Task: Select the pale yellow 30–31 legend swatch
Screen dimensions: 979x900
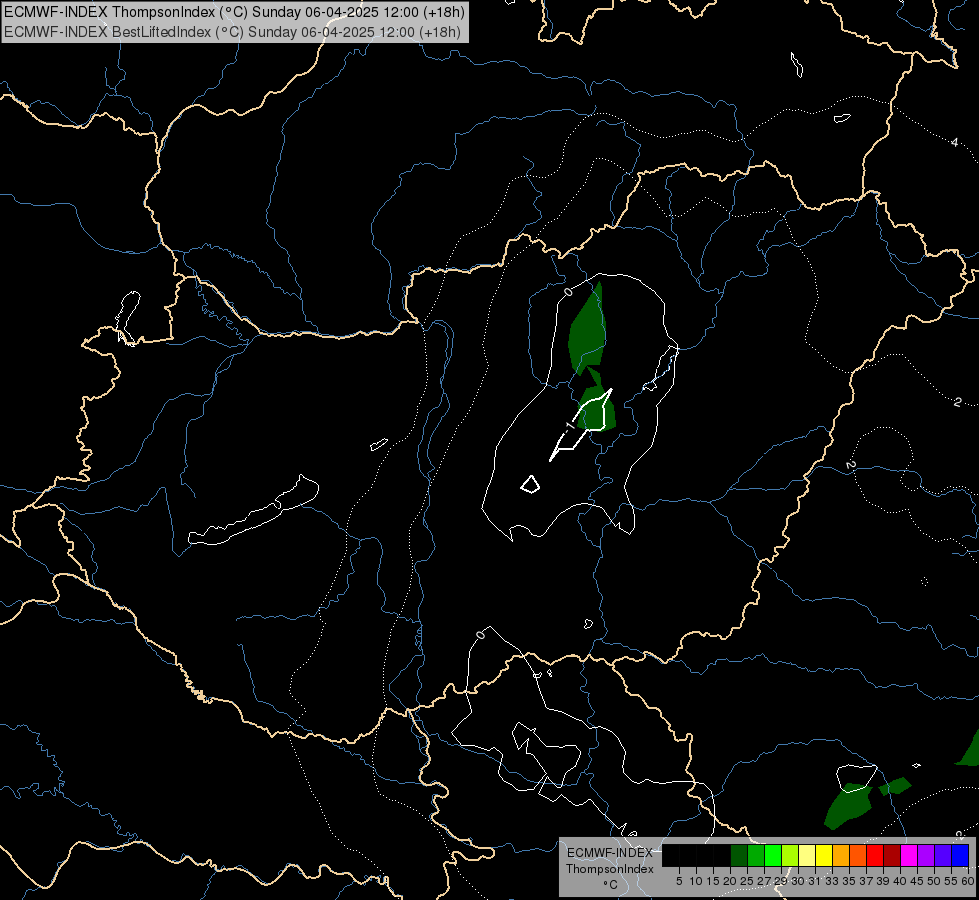Action: [x=807, y=855]
